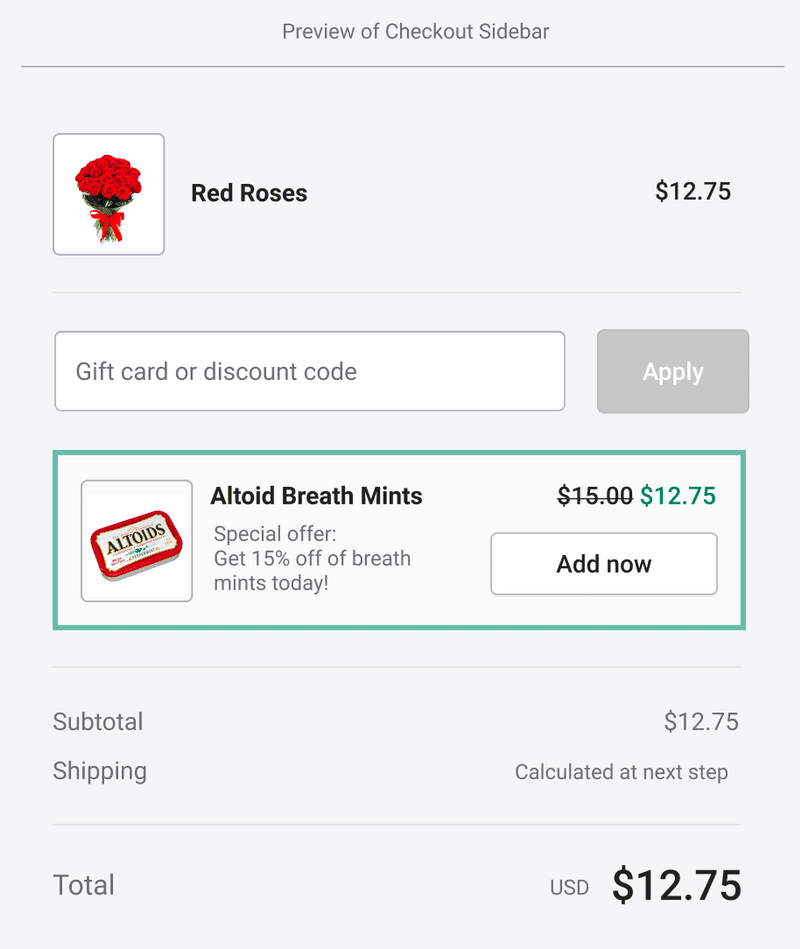Click the Total label
Screen dimensions: 800x949
[x=84, y=885]
